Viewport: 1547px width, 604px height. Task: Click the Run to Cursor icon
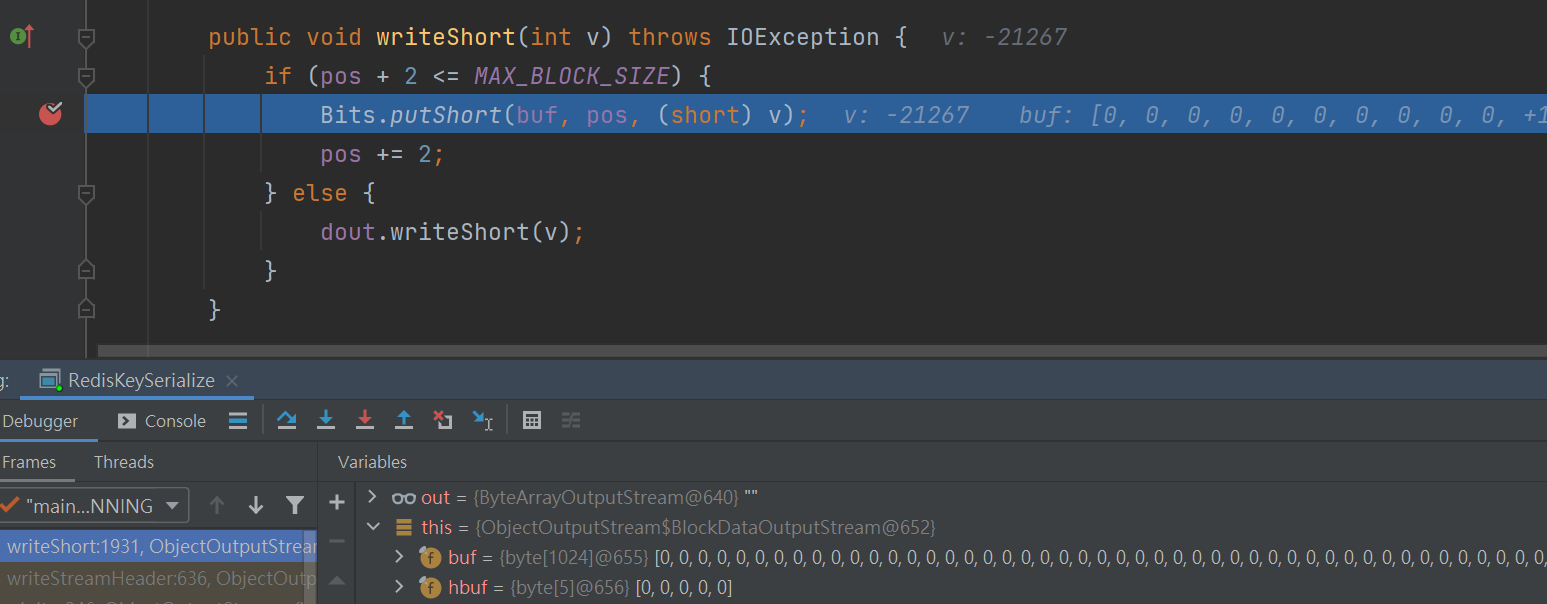(483, 421)
